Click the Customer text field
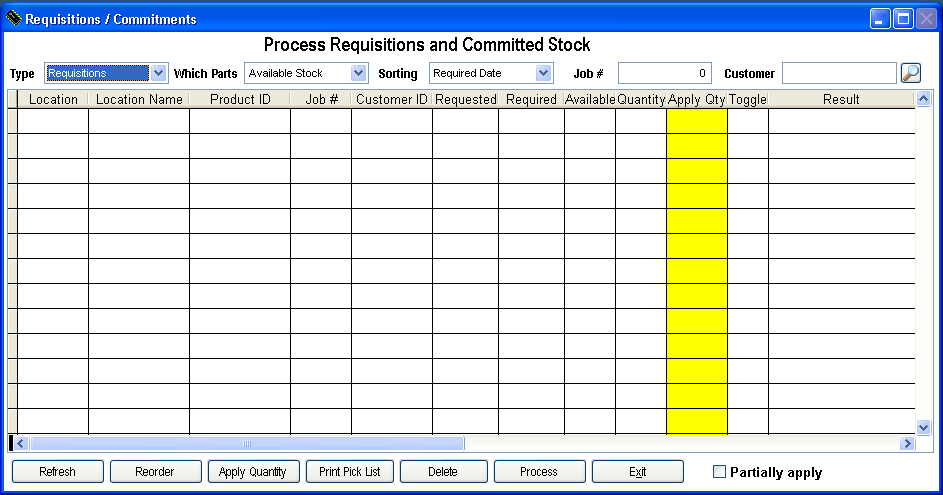The image size is (943, 495). pyautogui.click(x=838, y=73)
